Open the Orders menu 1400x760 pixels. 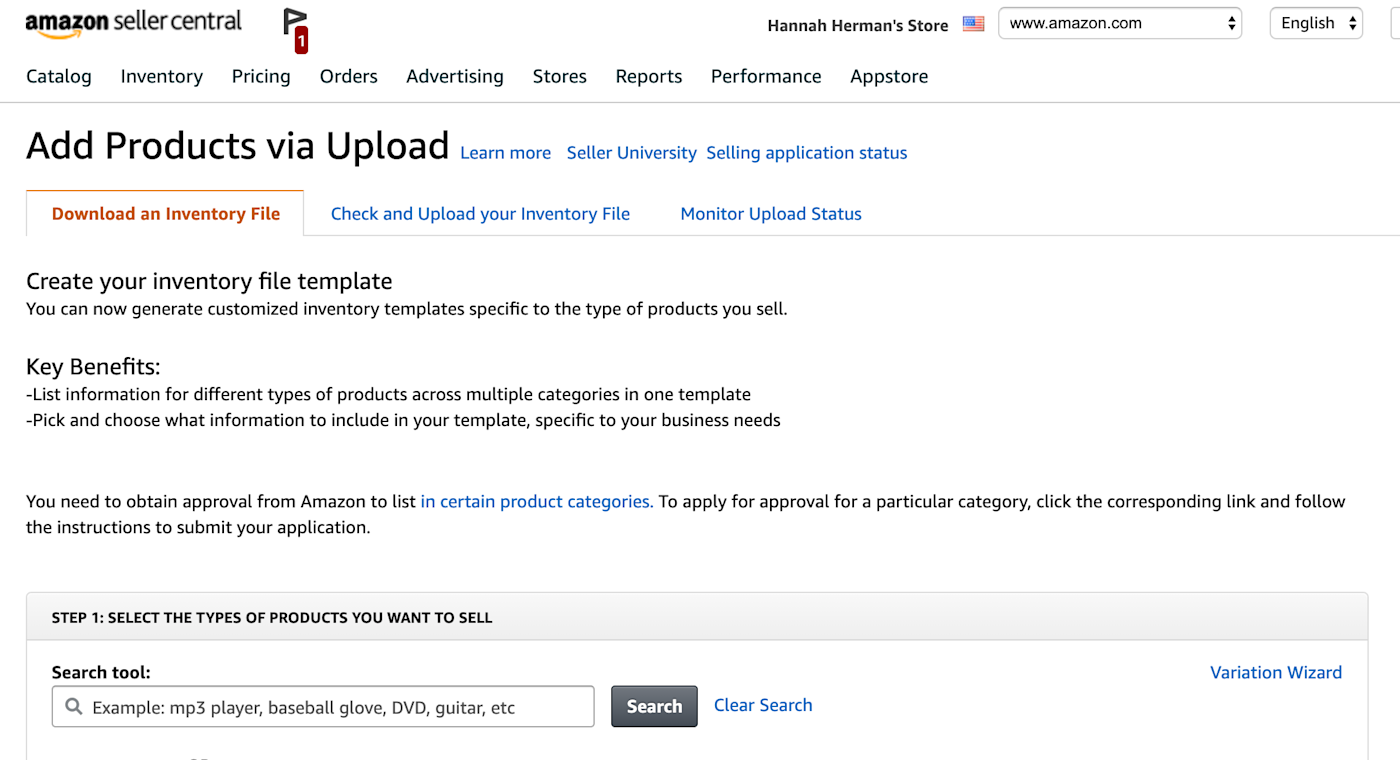pyautogui.click(x=349, y=76)
